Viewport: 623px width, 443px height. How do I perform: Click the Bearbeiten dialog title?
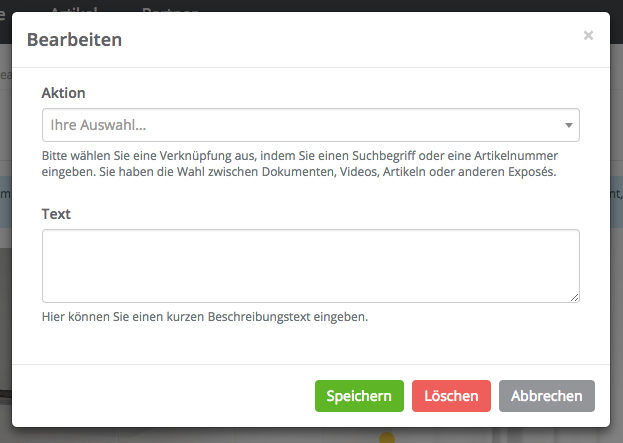[74, 40]
